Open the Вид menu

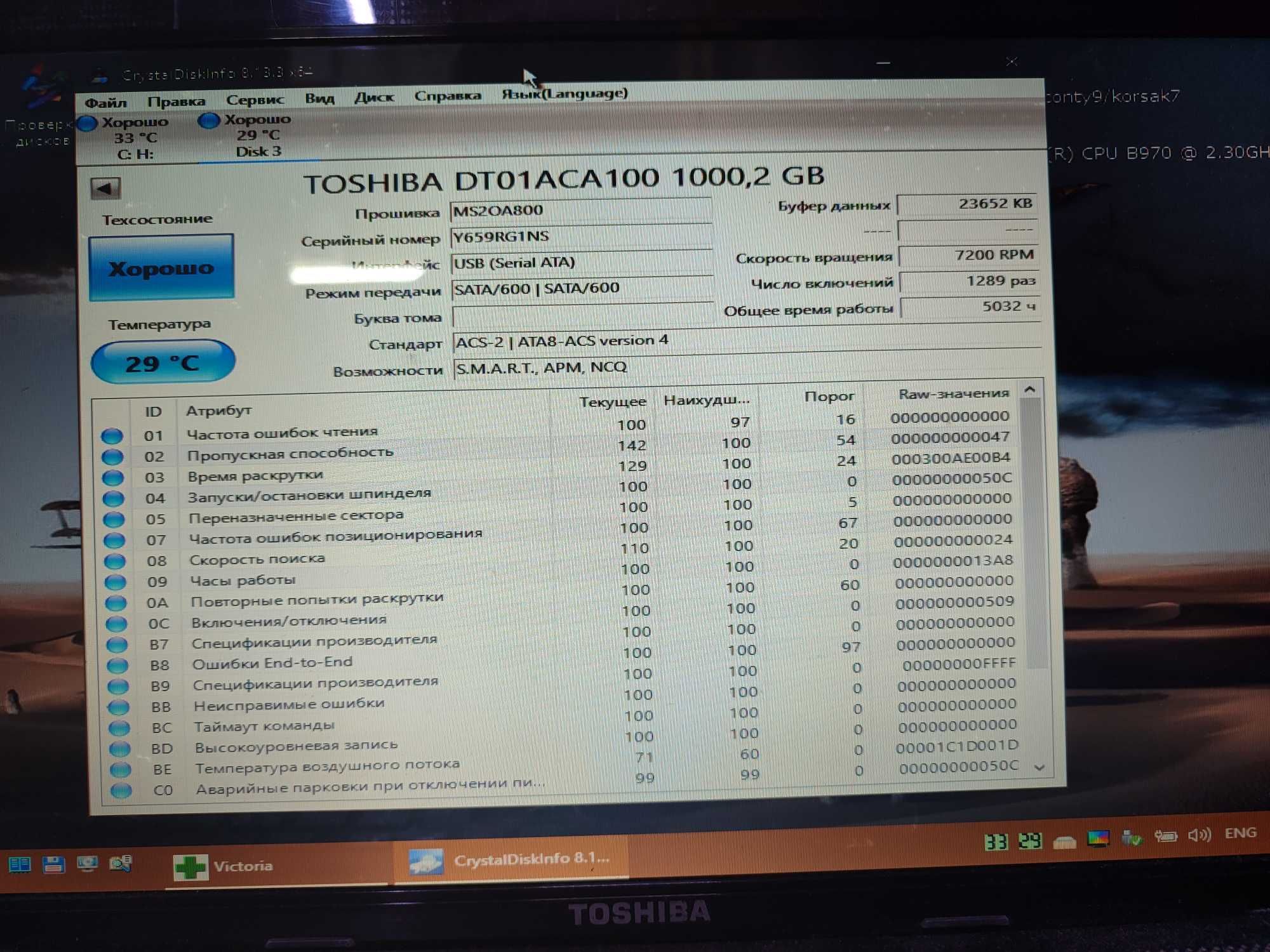(x=319, y=98)
